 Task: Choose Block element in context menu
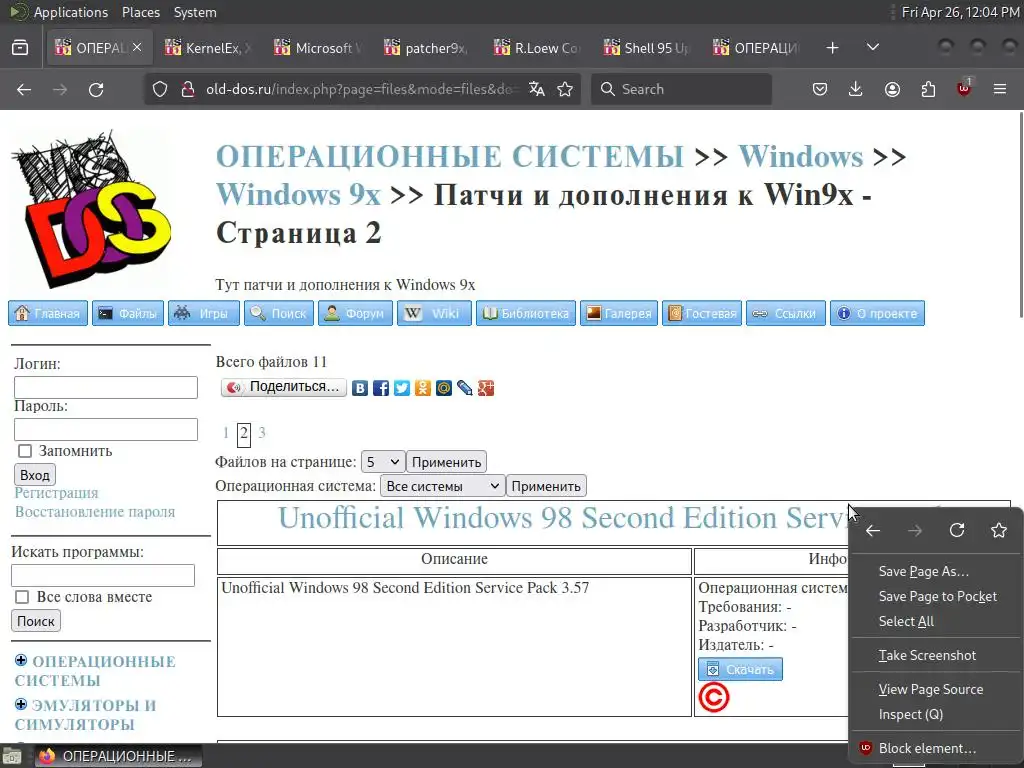pos(936,748)
